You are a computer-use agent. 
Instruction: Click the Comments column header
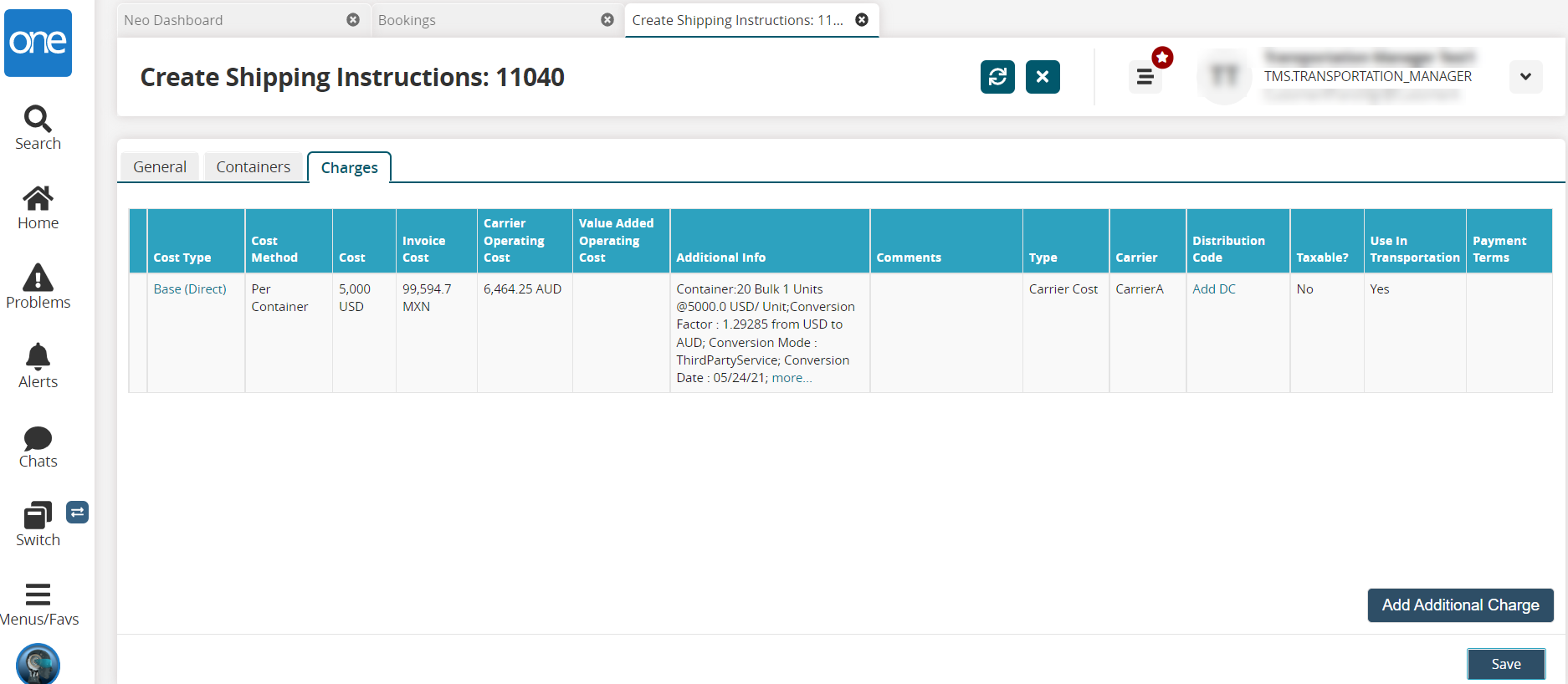[946, 241]
